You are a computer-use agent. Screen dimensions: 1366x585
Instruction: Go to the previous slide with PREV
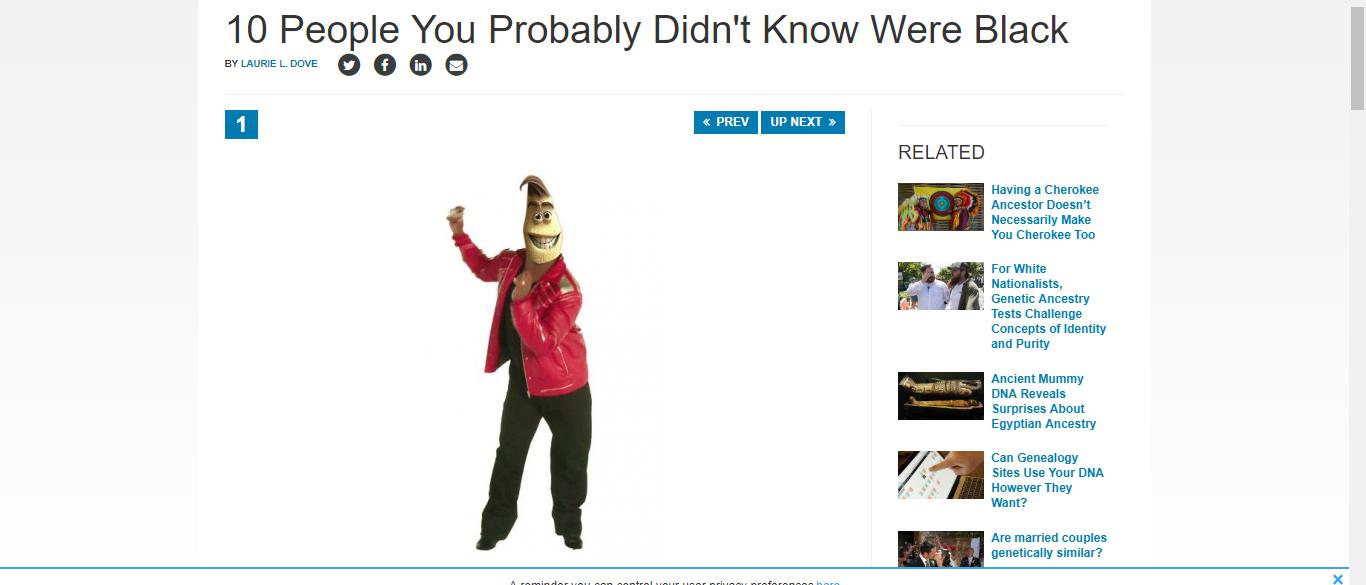[x=726, y=122]
